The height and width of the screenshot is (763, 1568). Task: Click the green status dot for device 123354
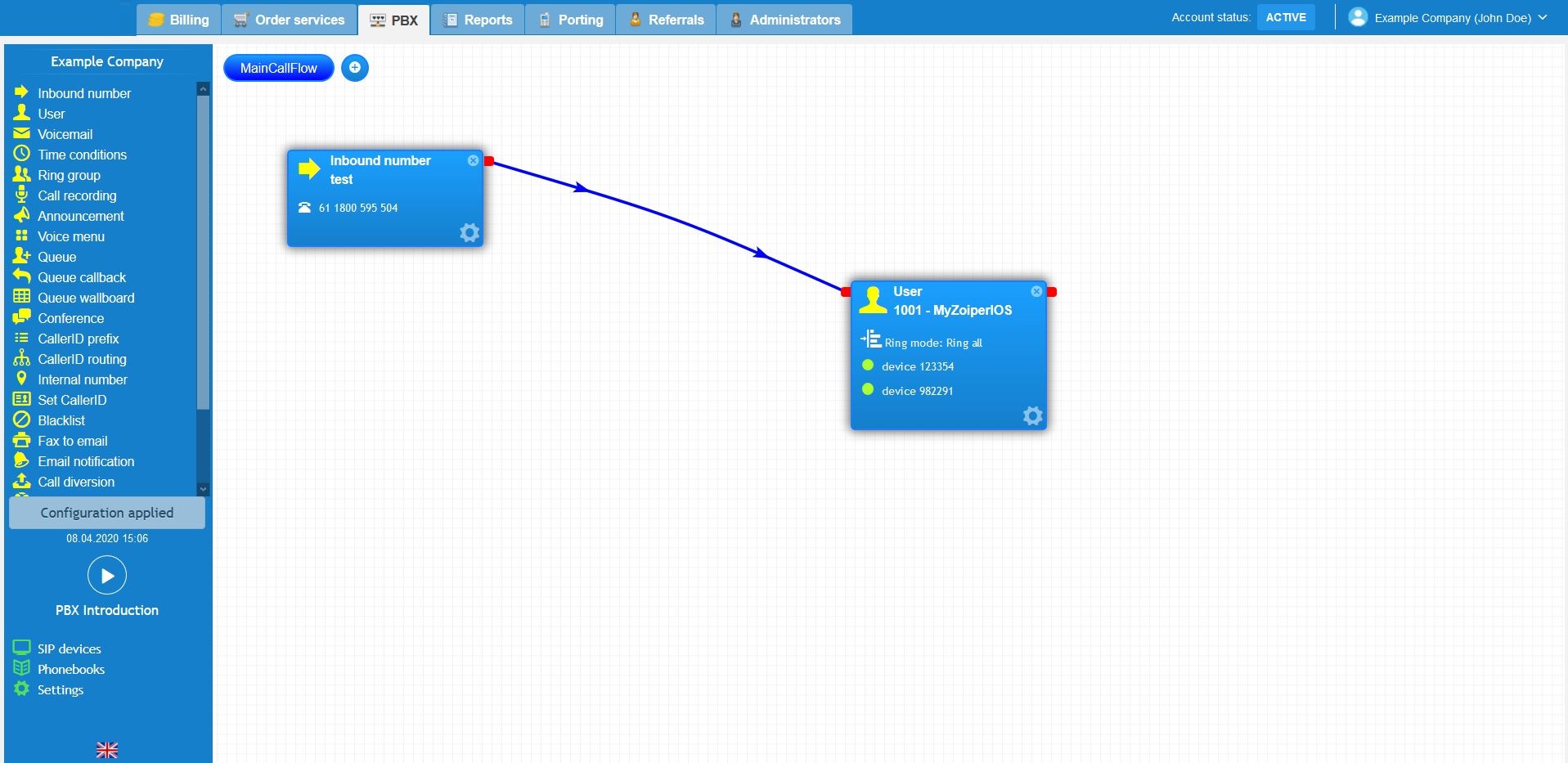coord(868,366)
